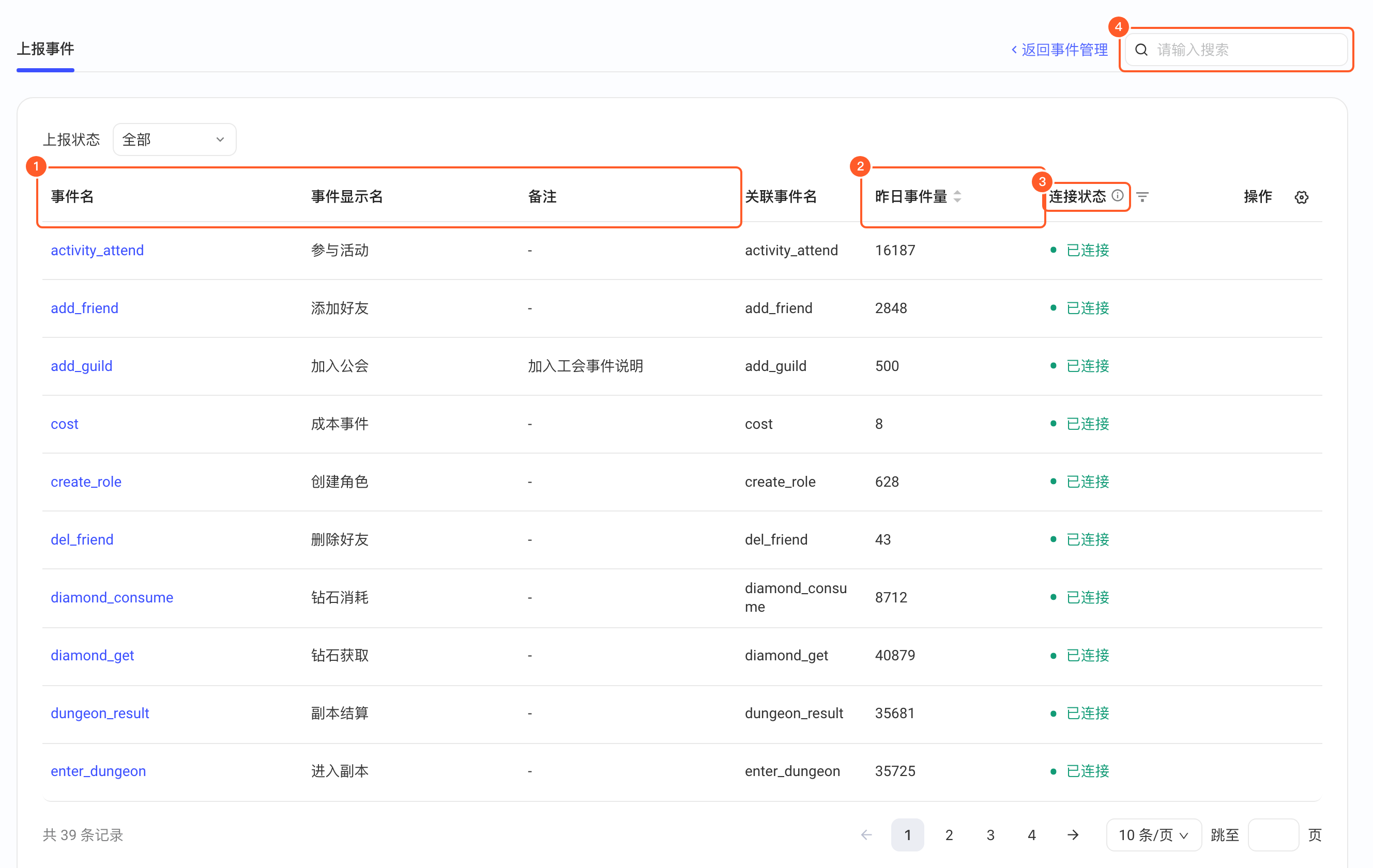Open the dungeon_result event link

coord(100,713)
